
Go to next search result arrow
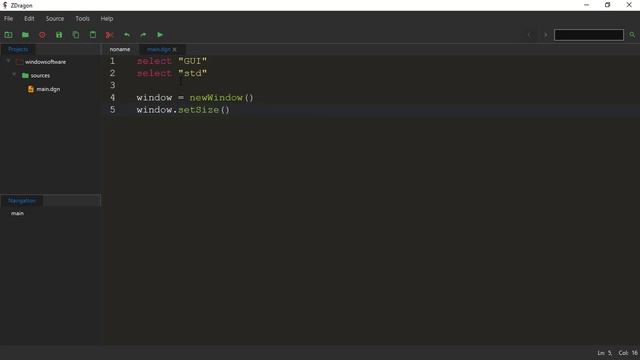pos(546,35)
